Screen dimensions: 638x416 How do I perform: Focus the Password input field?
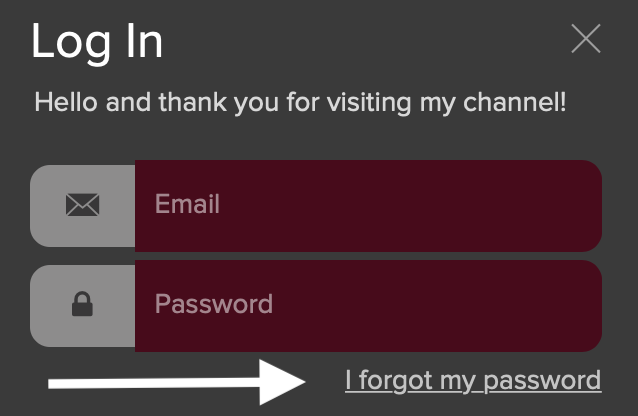click(368, 306)
